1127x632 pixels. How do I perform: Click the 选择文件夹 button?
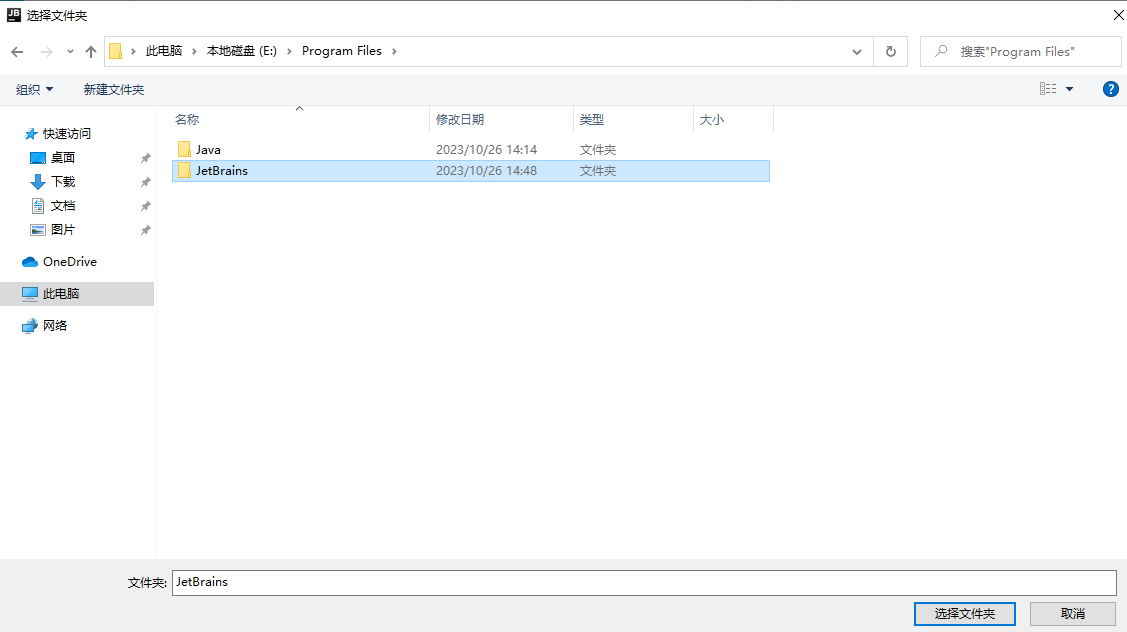coord(964,613)
